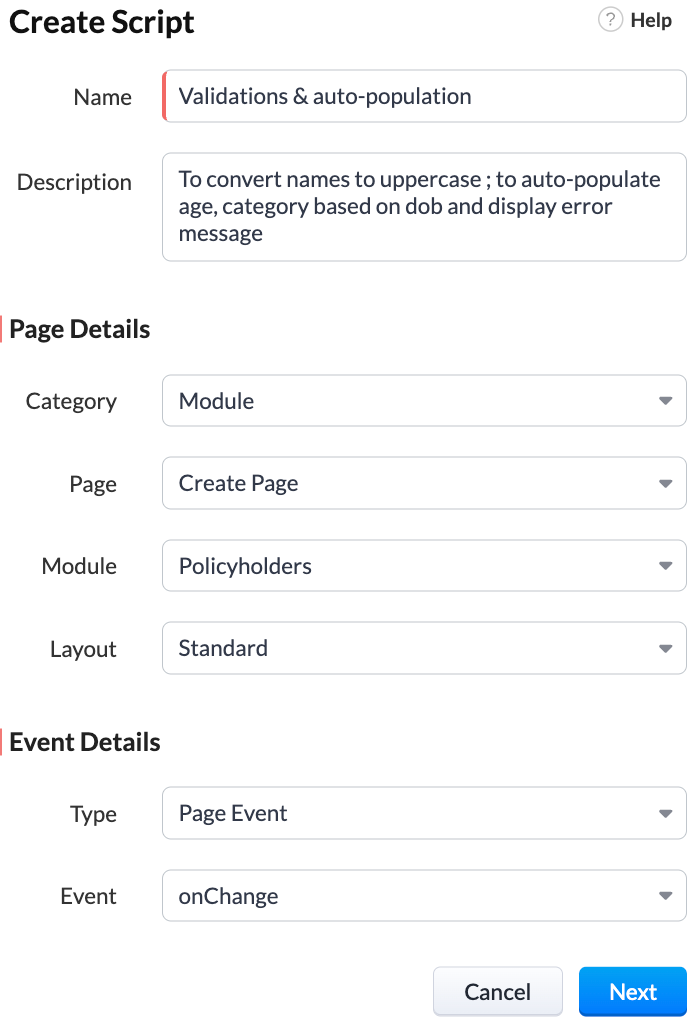Click the chevron on the Event field
The width and height of the screenshot is (692, 1030).
tap(666, 895)
